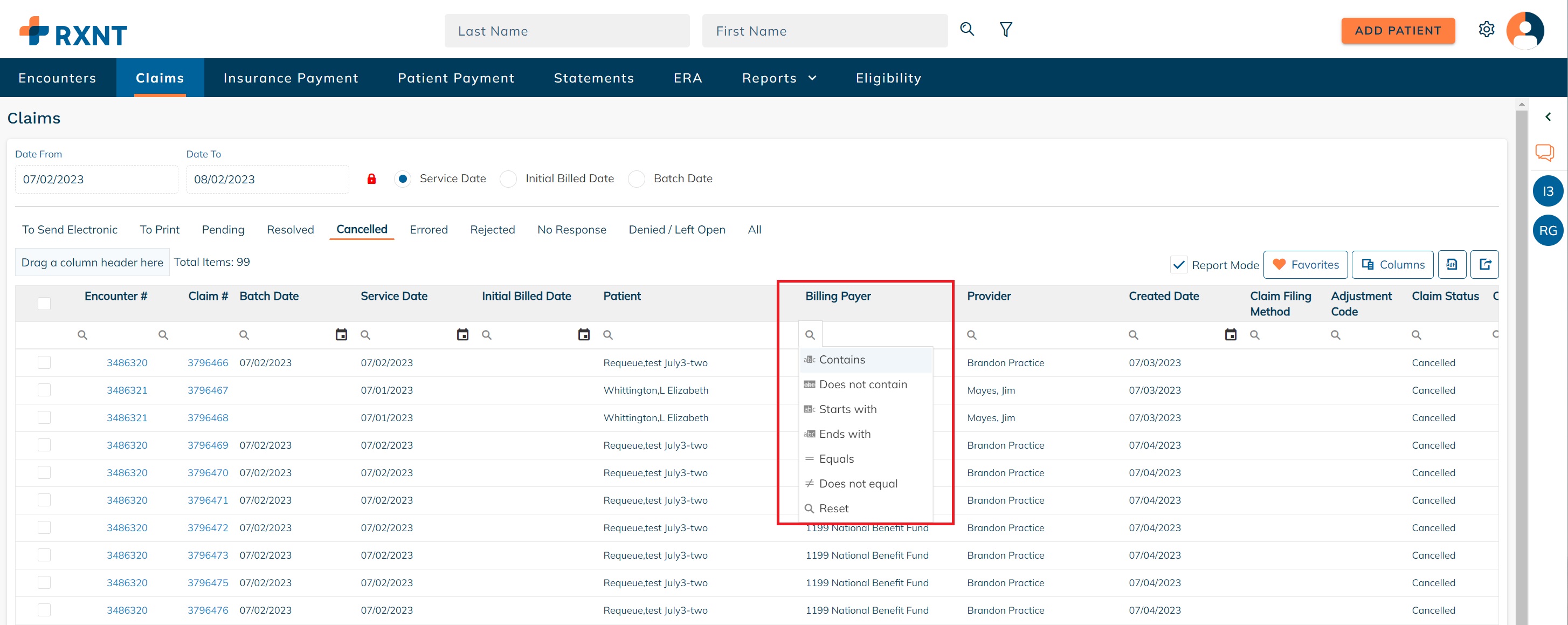The height and width of the screenshot is (625, 1568).
Task: Switch to the Pending claims tab
Action: pyautogui.click(x=223, y=230)
